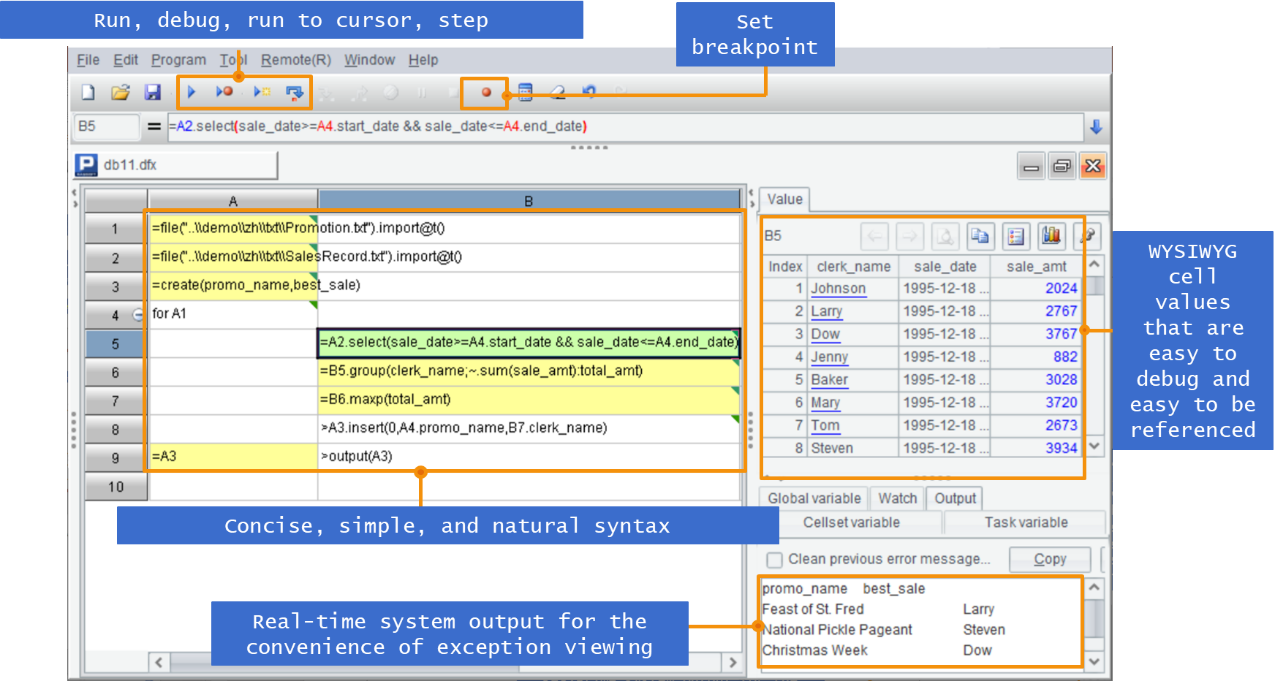Image resolution: width=1283 pixels, height=681 pixels.
Task: Click the pin icon in Value panel
Action: click(x=1087, y=236)
